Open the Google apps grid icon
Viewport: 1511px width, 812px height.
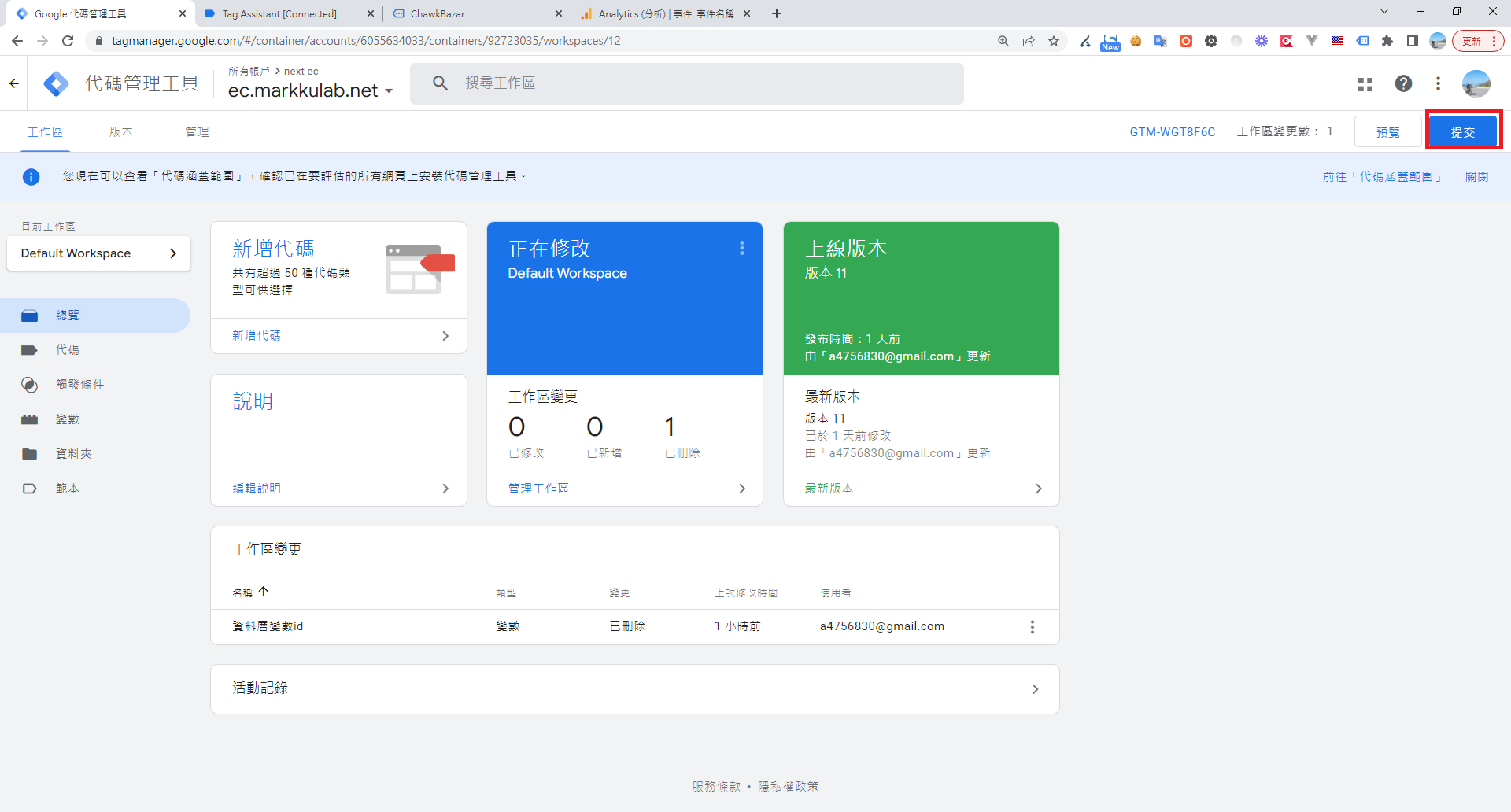point(1365,84)
